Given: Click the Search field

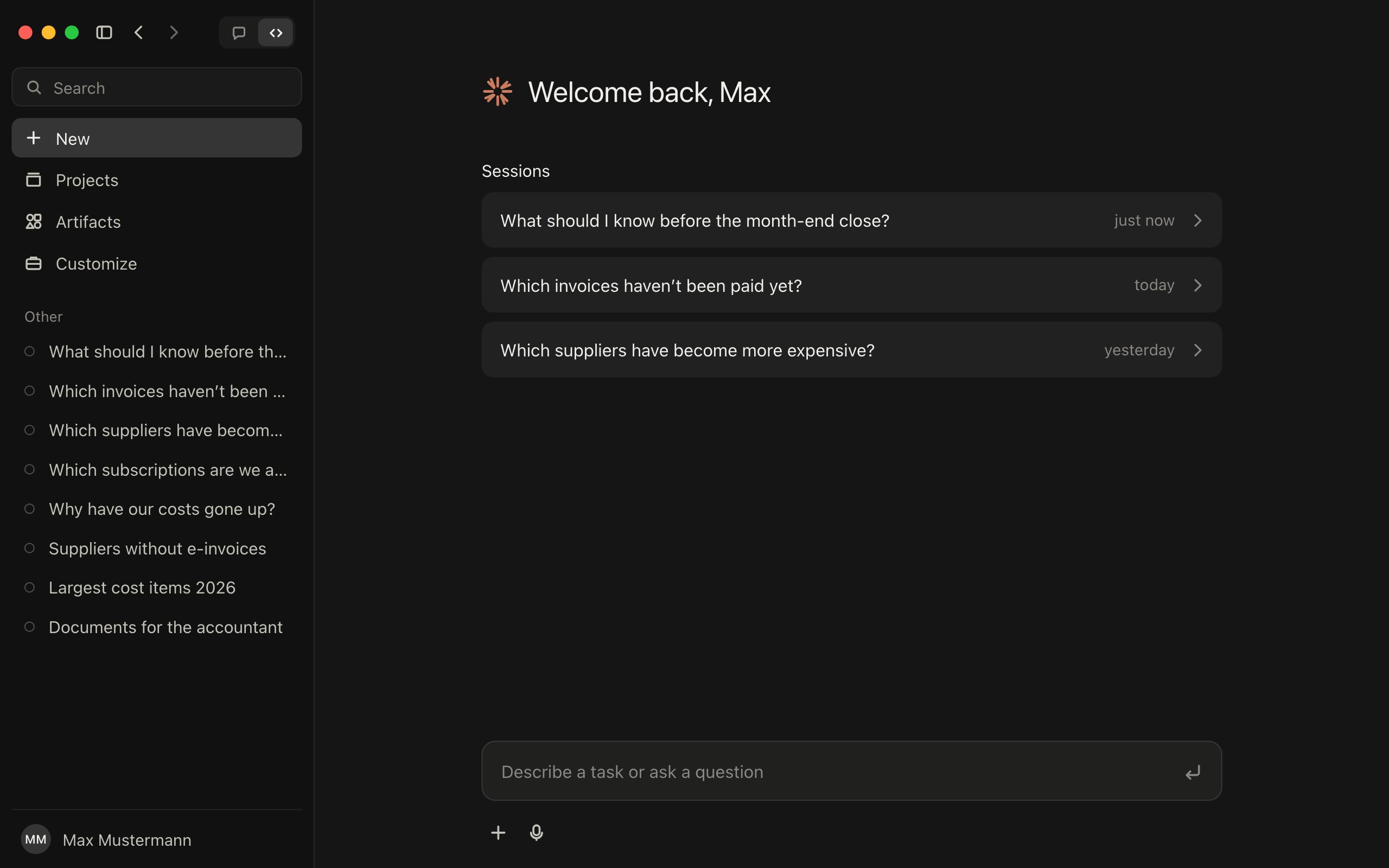Looking at the screenshot, I should tap(157, 87).
